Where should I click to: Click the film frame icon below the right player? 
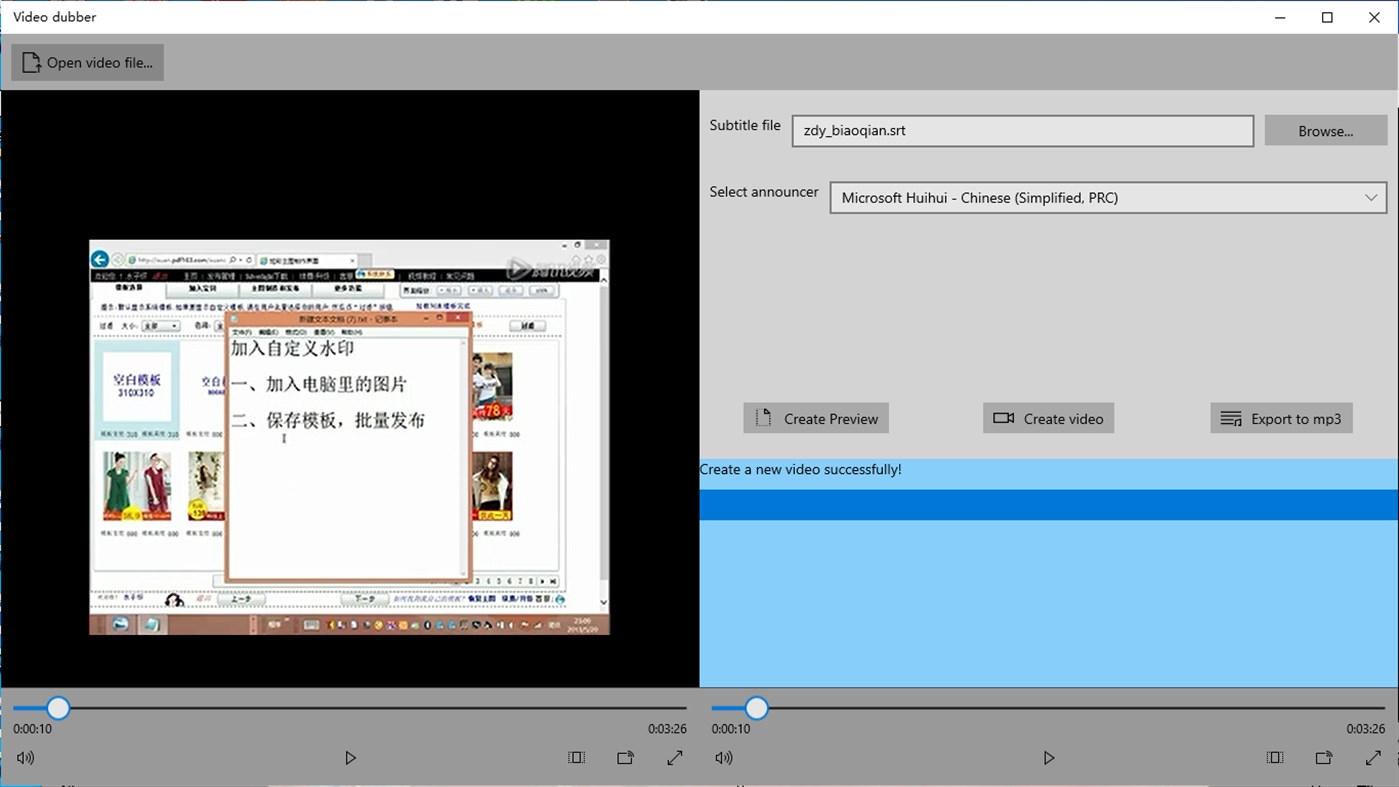[x=1274, y=757]
